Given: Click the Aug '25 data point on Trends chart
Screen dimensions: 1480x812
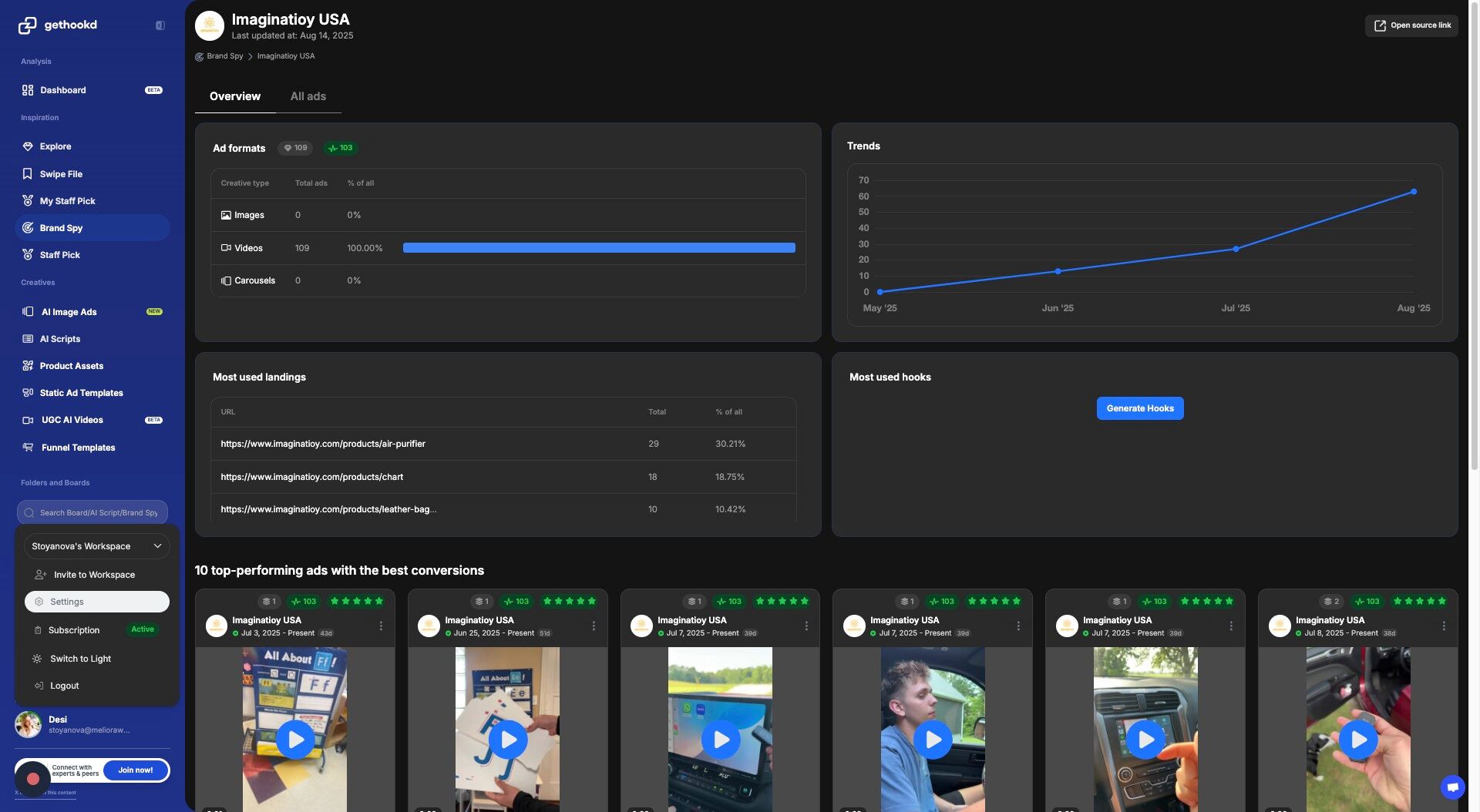Looking at the screenshot, I should pos(1414,192).
